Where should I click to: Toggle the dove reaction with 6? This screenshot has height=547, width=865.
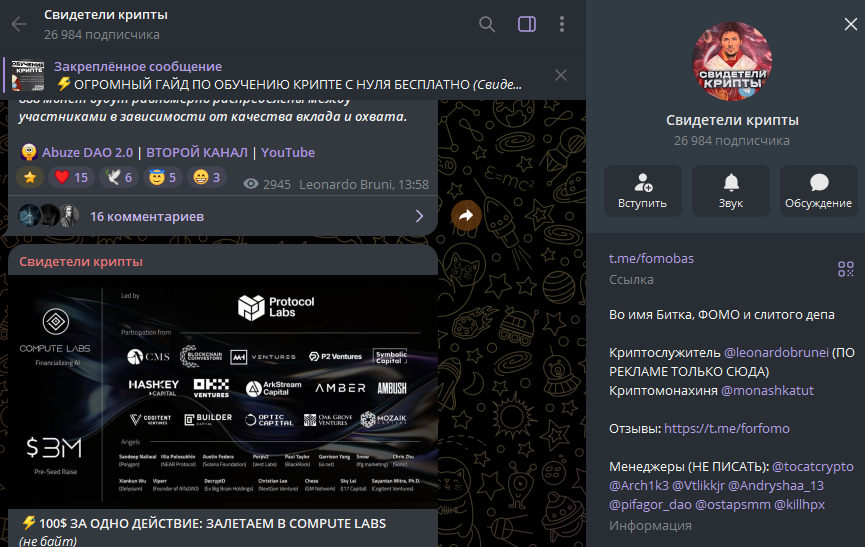[x=119, y=178]
